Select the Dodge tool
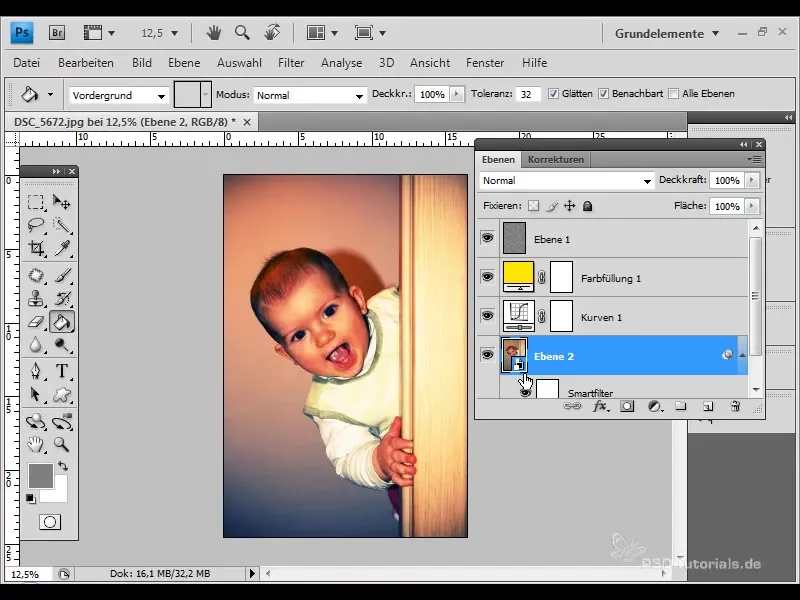 (x=62, y=345)
